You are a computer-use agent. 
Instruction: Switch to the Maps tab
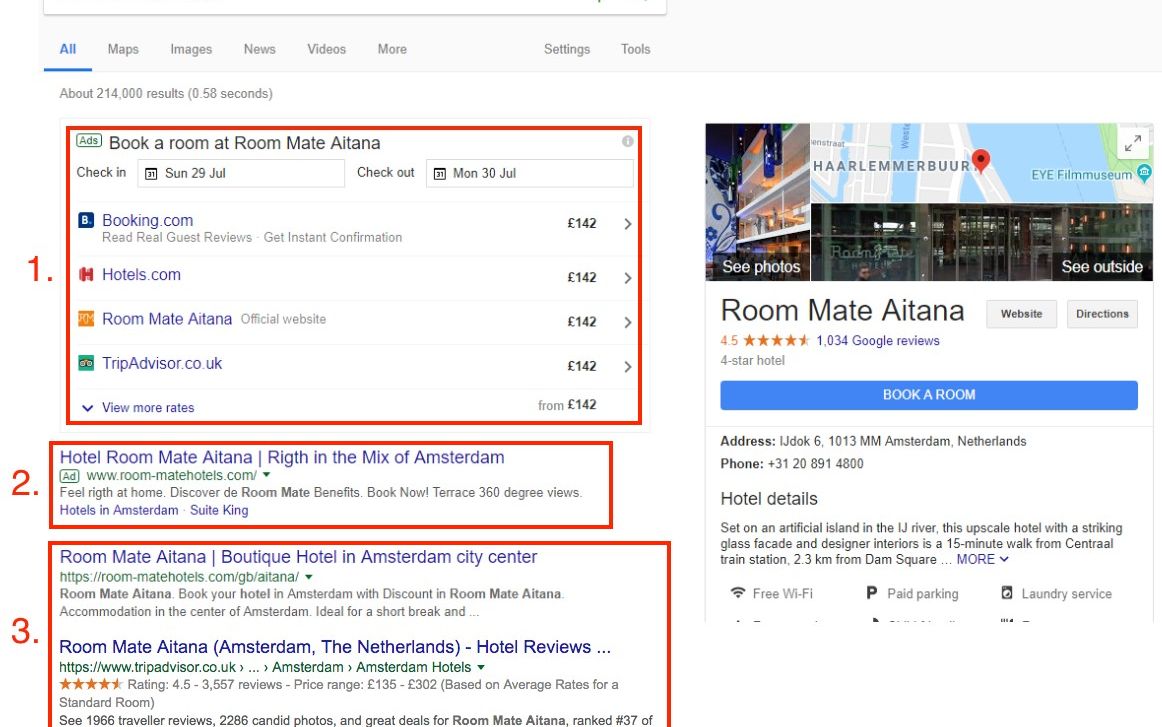tap(123, 49)
